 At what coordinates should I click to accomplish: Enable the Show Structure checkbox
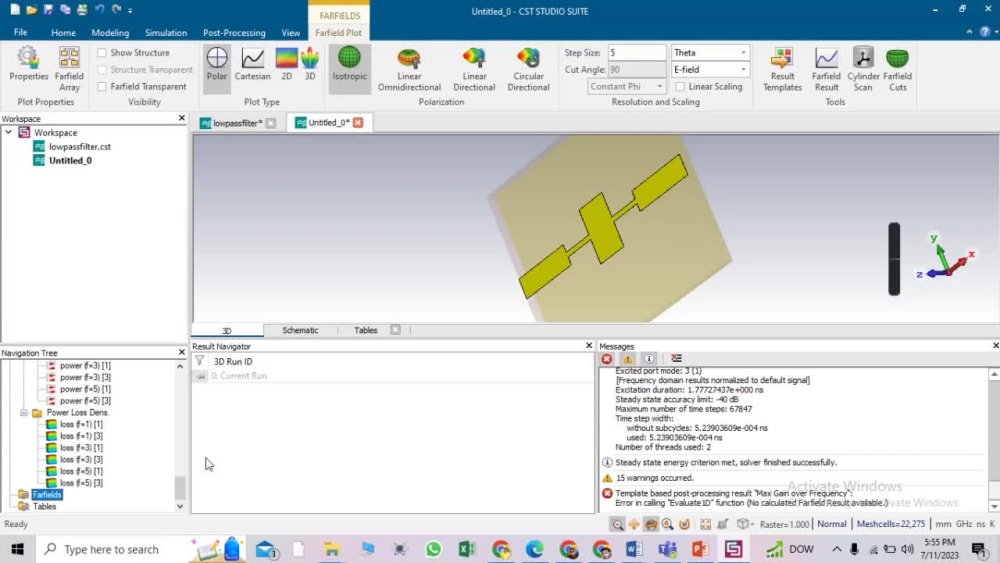click(x=102, y=53)
